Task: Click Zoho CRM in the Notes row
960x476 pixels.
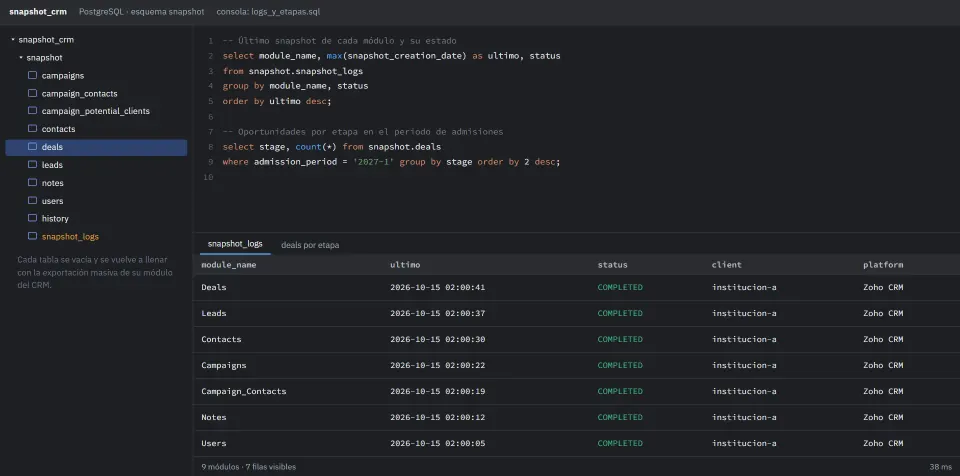Action: (883, 417)
